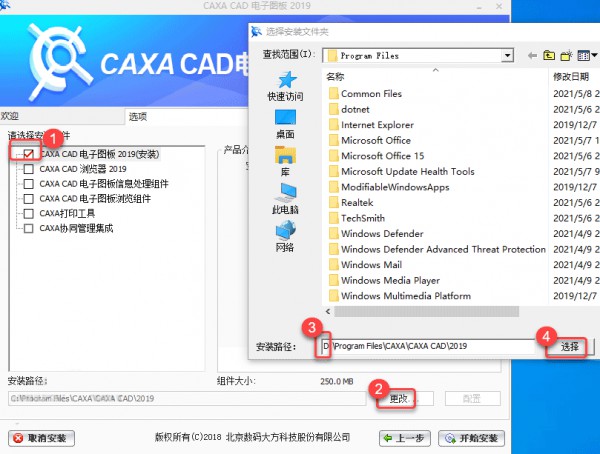Select the Realtek folder name

357,203
